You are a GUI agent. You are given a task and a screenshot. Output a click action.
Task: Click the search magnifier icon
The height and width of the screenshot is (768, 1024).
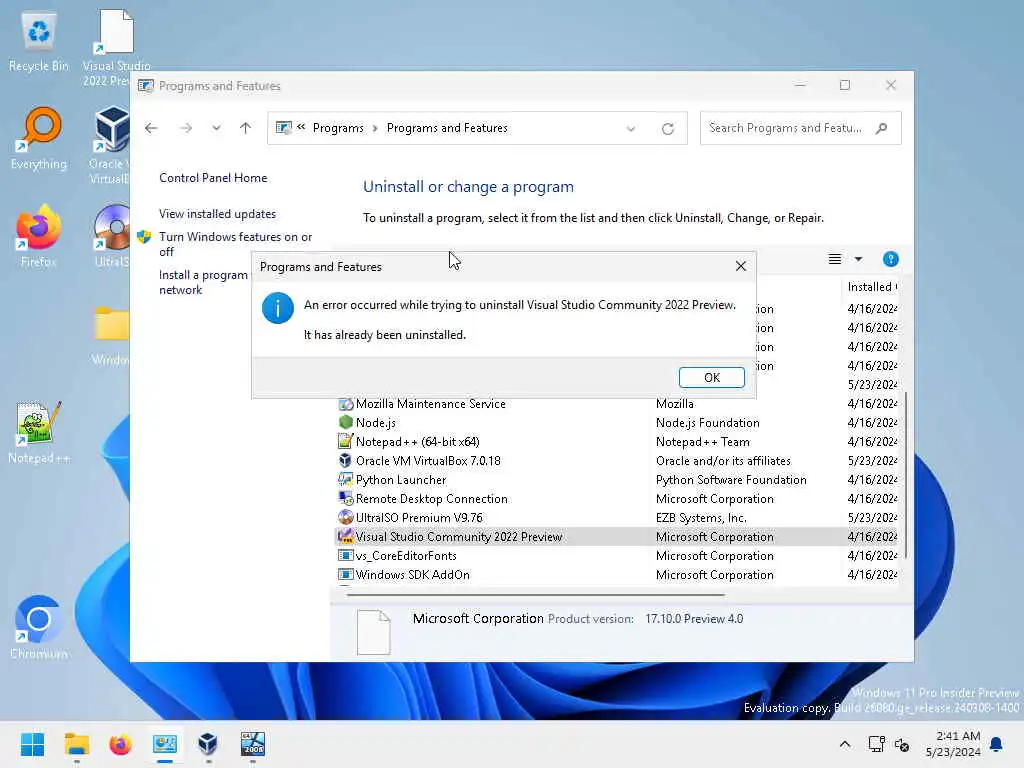click(882, 128)
